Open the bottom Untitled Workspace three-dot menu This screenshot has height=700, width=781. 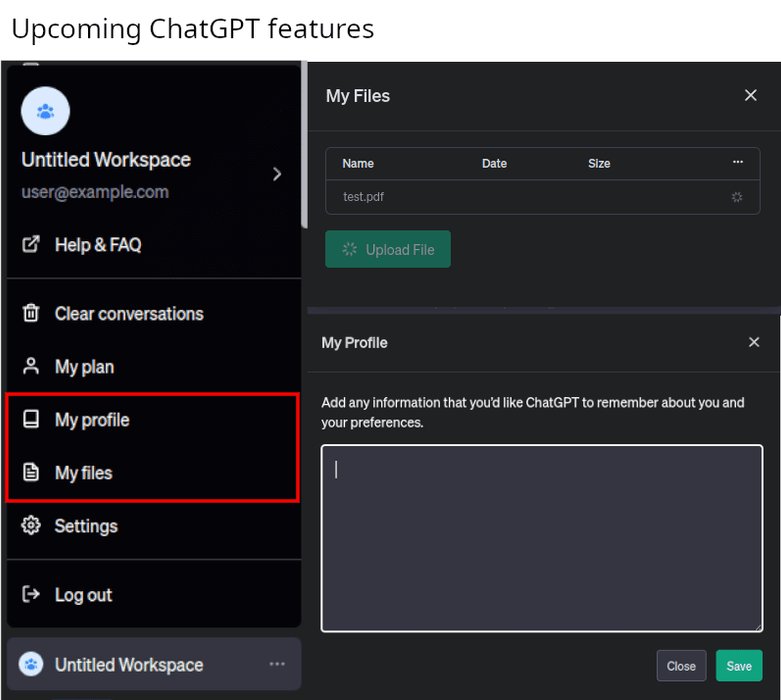(277, 665)
